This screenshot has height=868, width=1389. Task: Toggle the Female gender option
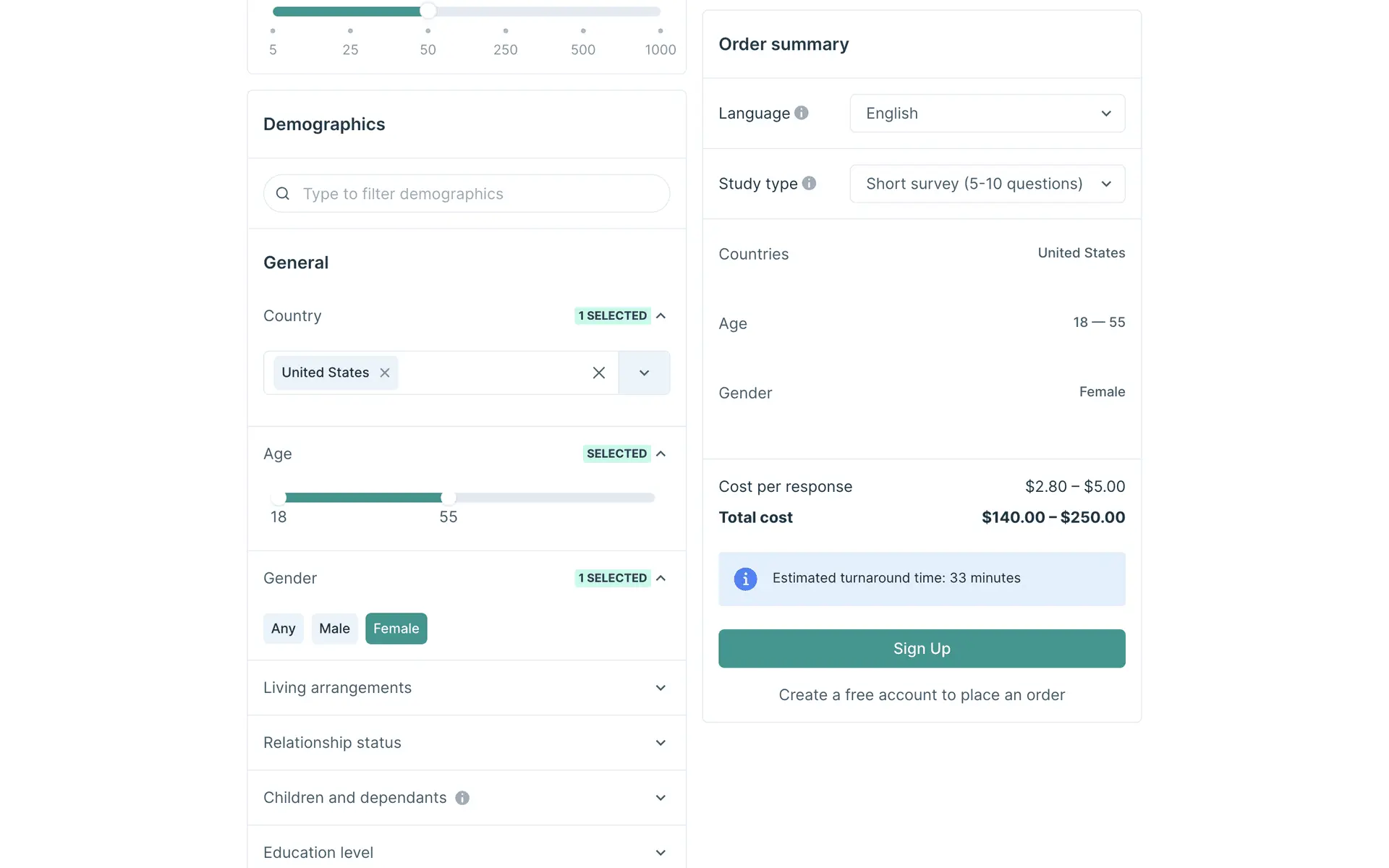(x=396, y=629)
